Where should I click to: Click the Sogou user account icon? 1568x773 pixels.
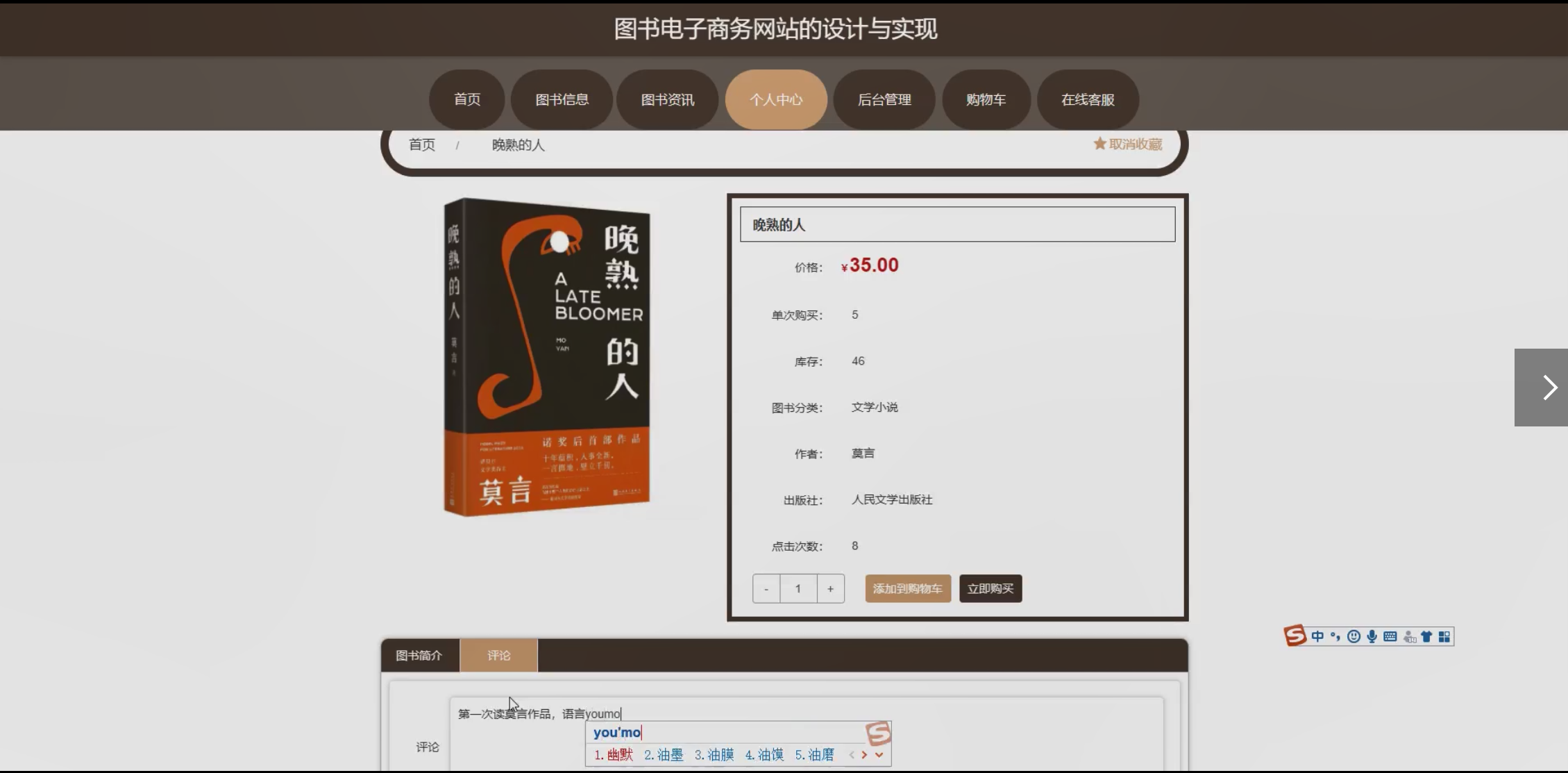click(1409, 637)
